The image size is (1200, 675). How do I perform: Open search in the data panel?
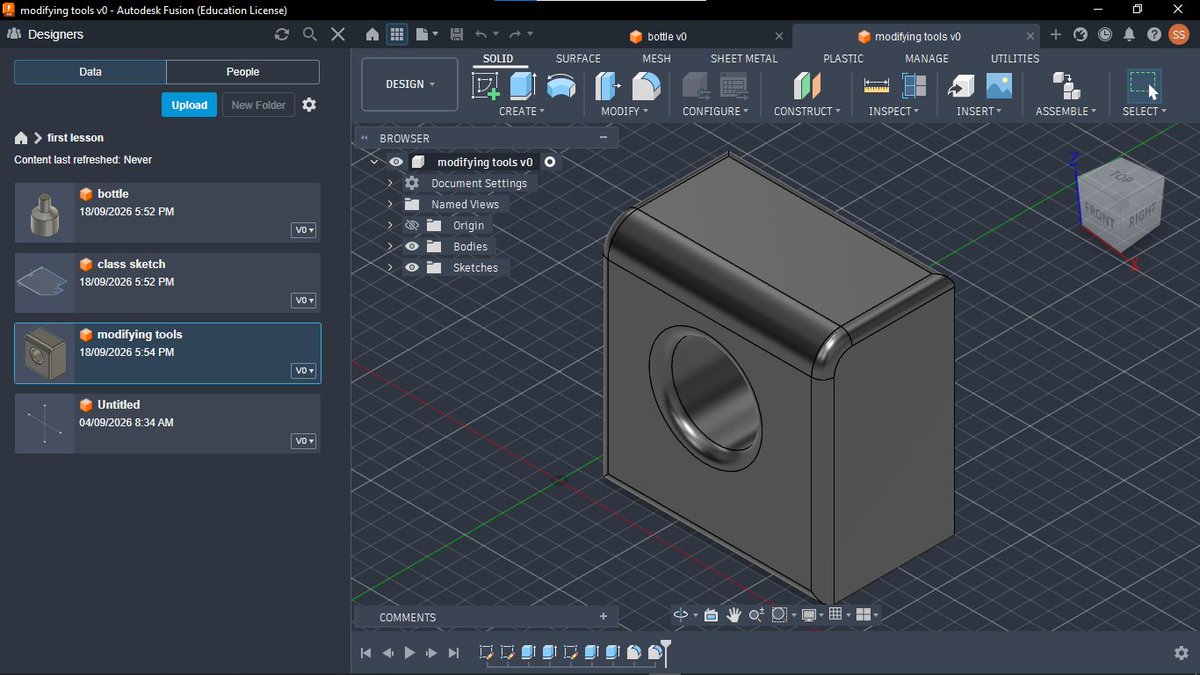click(x=310, y=34)
